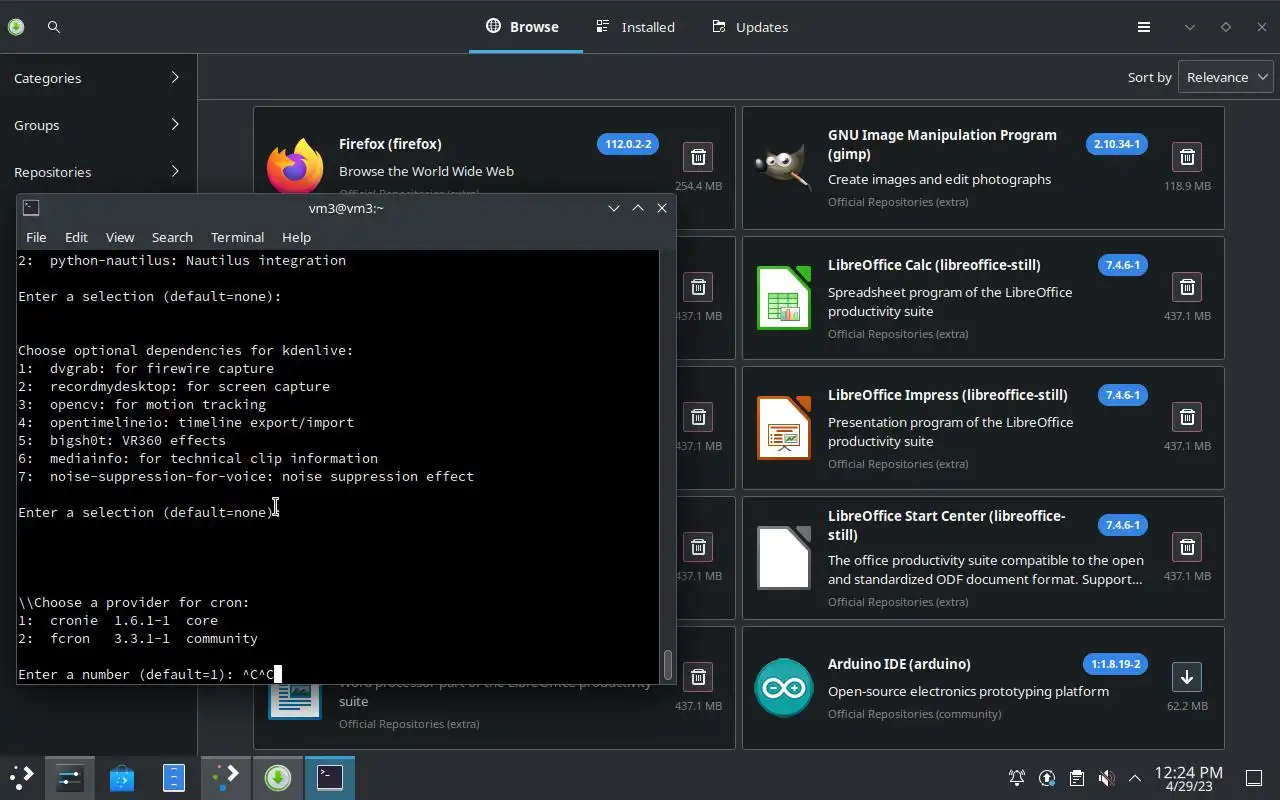Click the terminal icon in terminal title bar
Screen dimensions: 1280x800
[31, 208]
